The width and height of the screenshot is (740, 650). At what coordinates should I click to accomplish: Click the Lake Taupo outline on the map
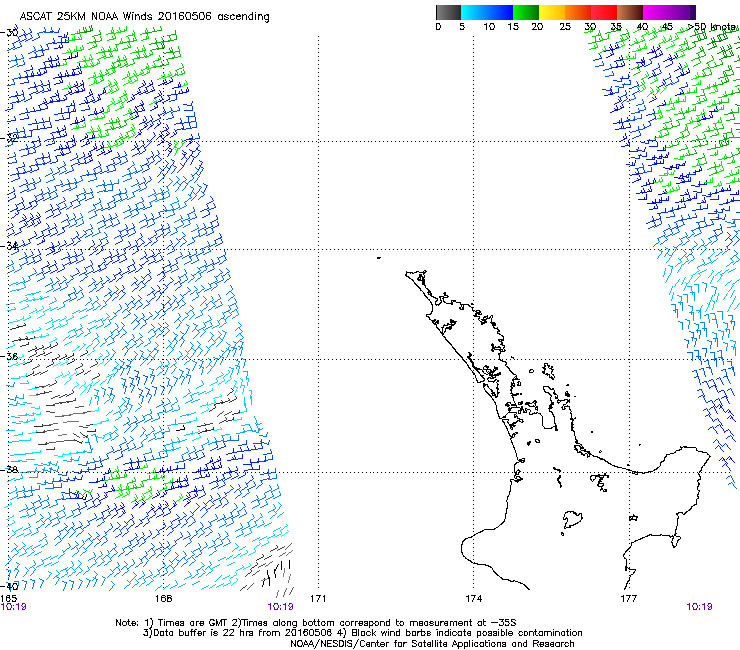572,520
